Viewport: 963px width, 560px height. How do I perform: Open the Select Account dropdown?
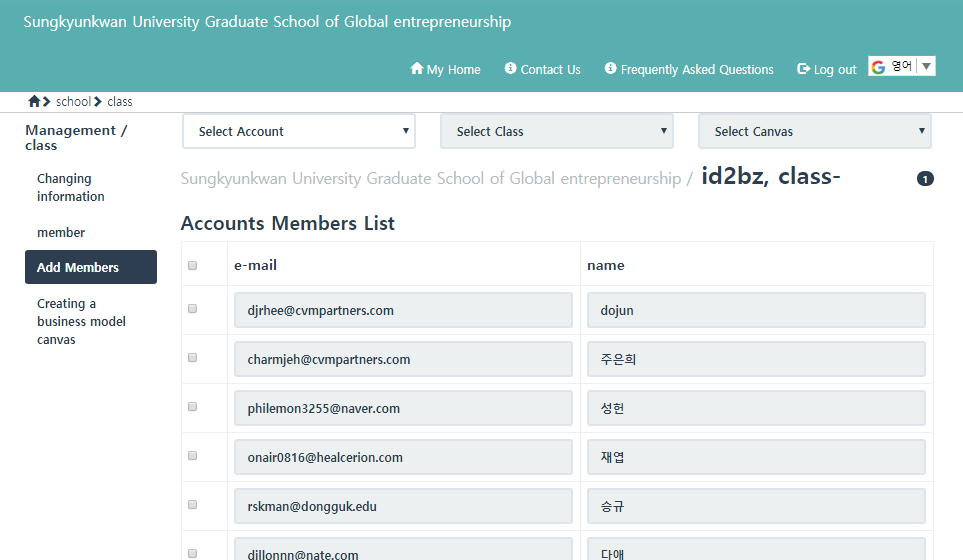pyautogui.click(x=299, y=131)
